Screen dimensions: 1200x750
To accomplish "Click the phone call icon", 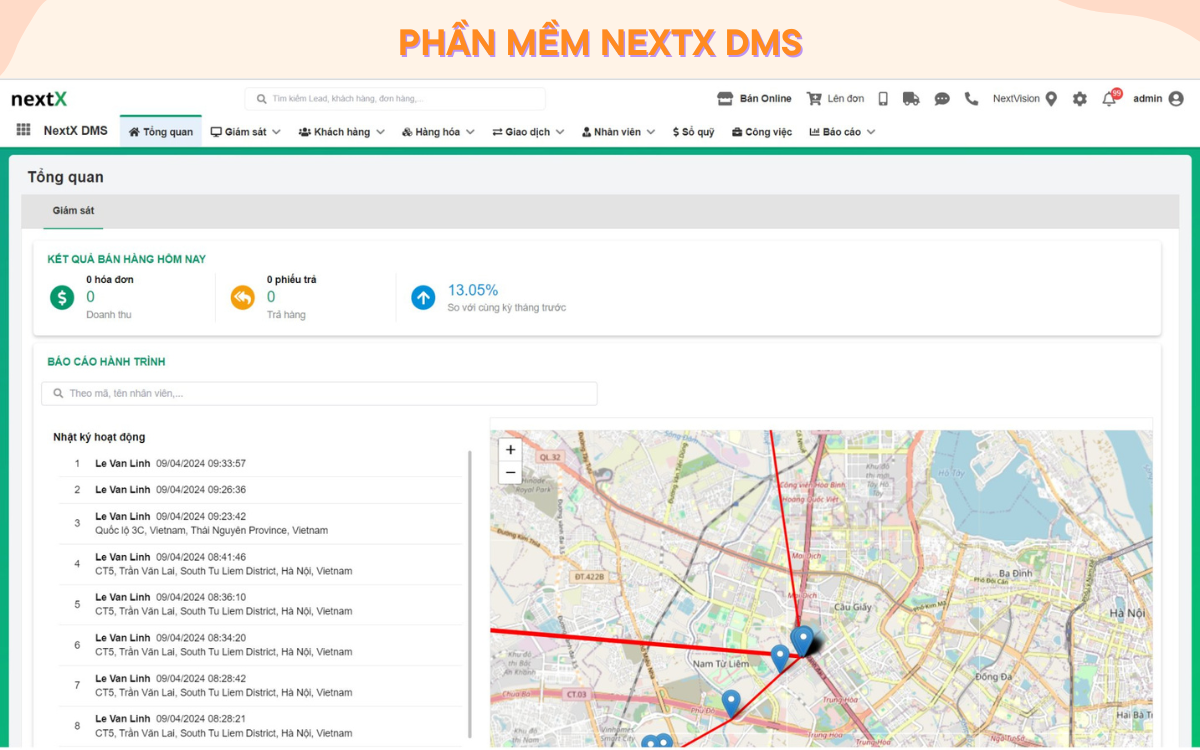I will click(x=970, y=98).
